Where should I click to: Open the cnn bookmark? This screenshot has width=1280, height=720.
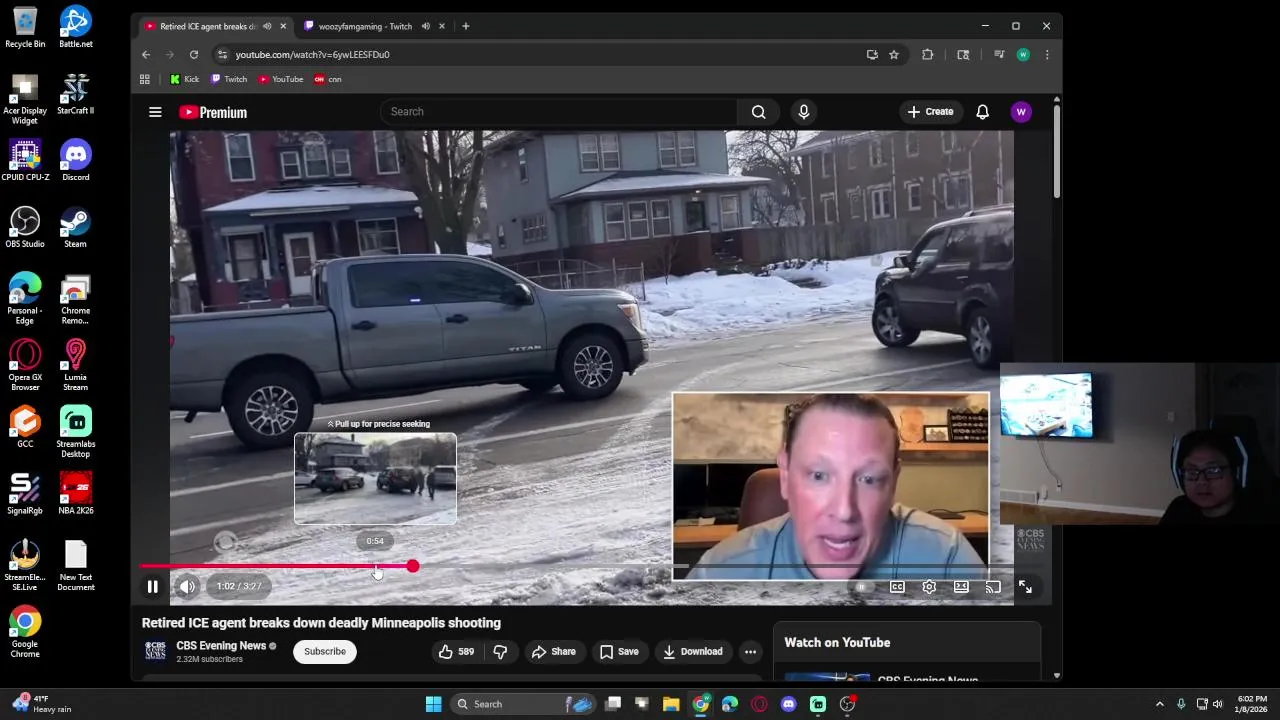tap(328, 79)
